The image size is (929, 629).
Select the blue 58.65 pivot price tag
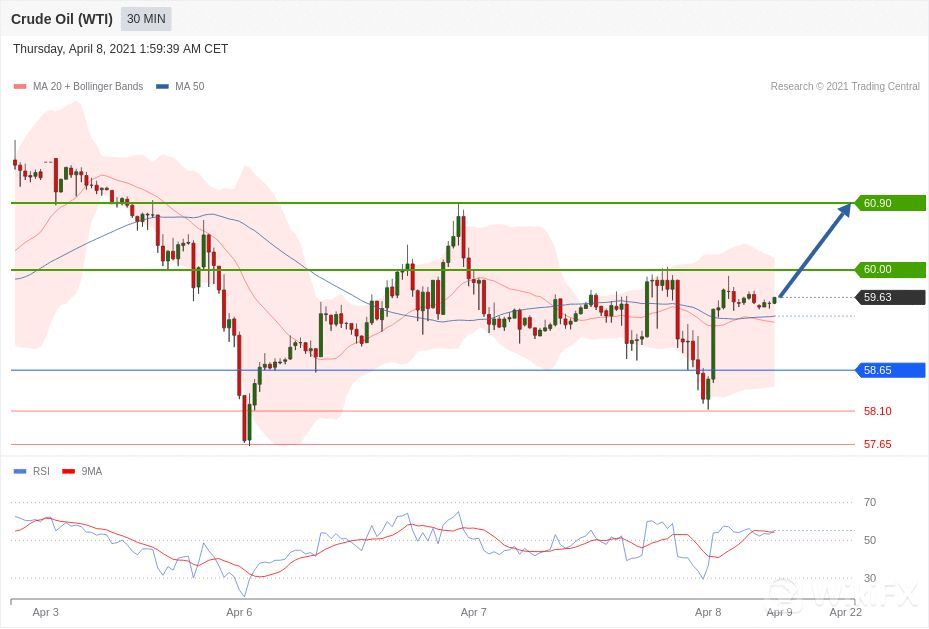pos(888,370)
